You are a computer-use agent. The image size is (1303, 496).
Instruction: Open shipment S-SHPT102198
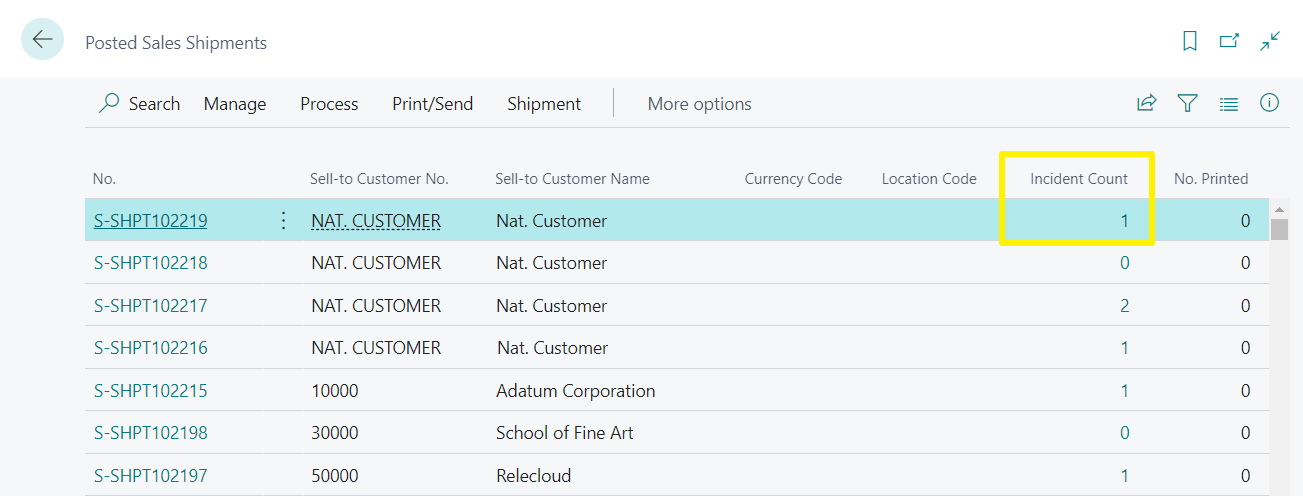click(151, 433)
